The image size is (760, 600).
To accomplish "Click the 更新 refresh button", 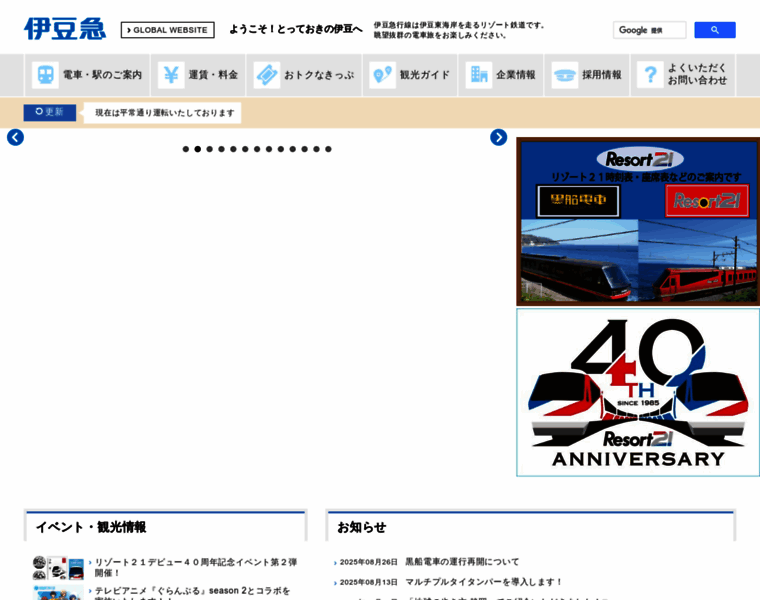I will [x=50, y=112].
